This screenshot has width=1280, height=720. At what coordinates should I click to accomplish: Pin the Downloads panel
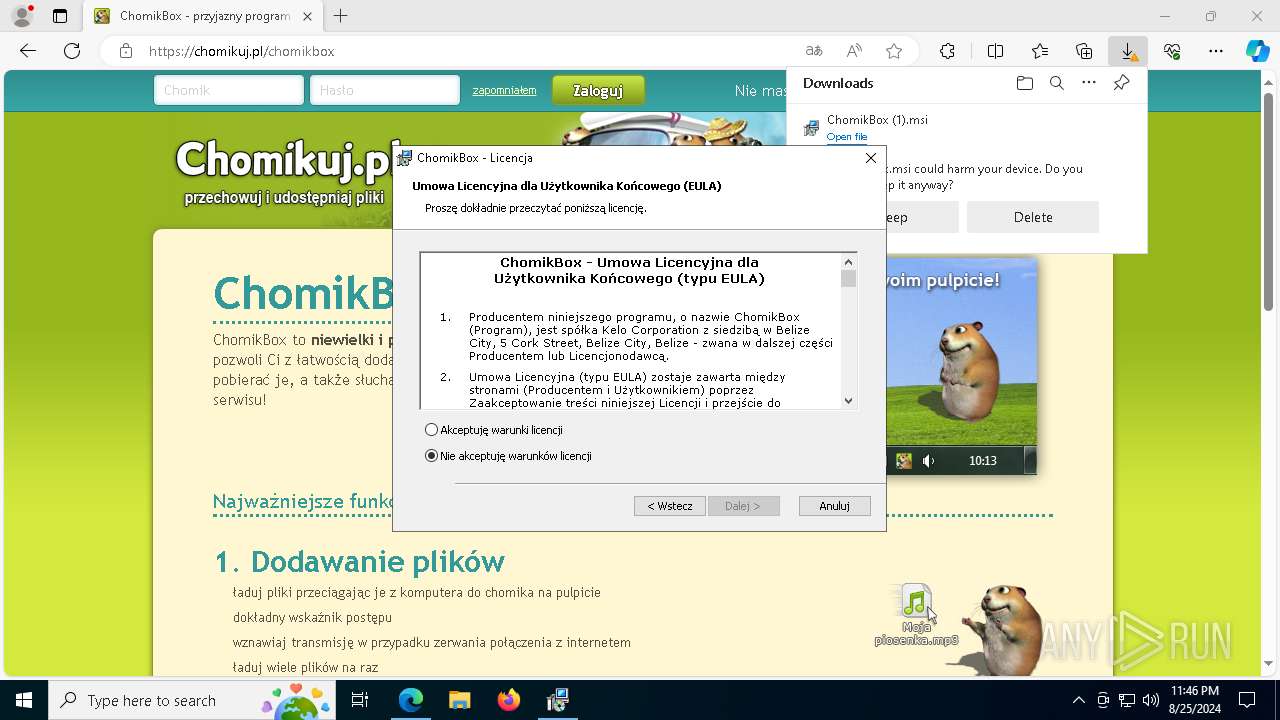[x=1122, y=83]
